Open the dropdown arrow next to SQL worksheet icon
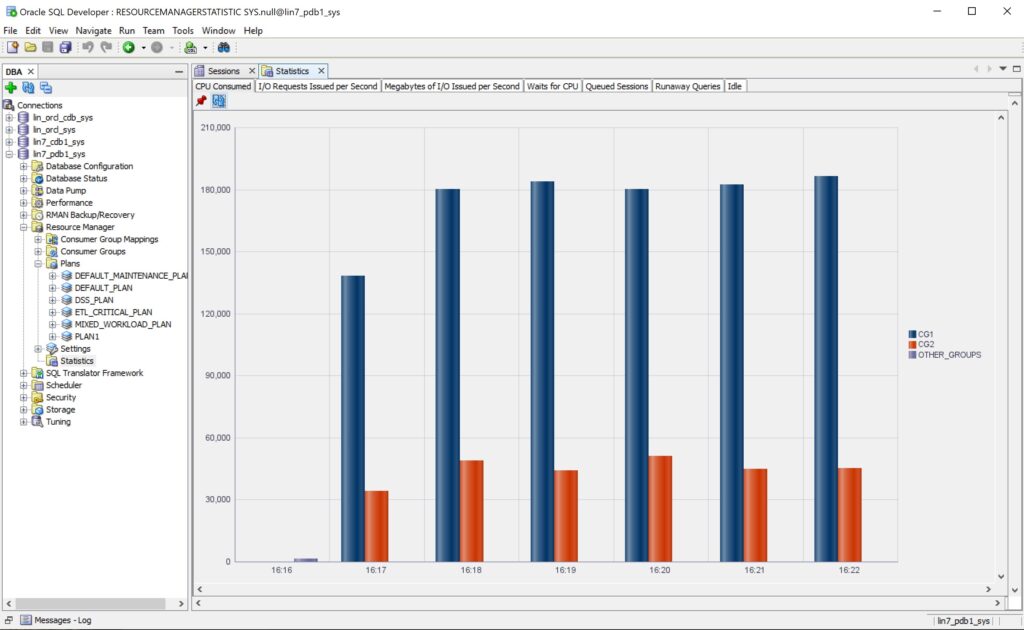The width and height of the screenshot is (1024, 630). 205,47
